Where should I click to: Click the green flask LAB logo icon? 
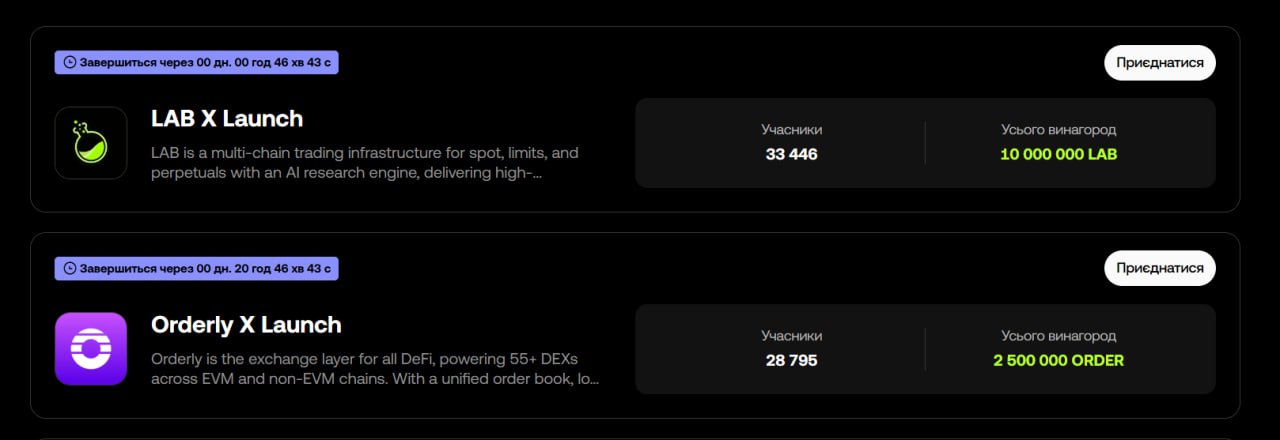coord(91,143)
